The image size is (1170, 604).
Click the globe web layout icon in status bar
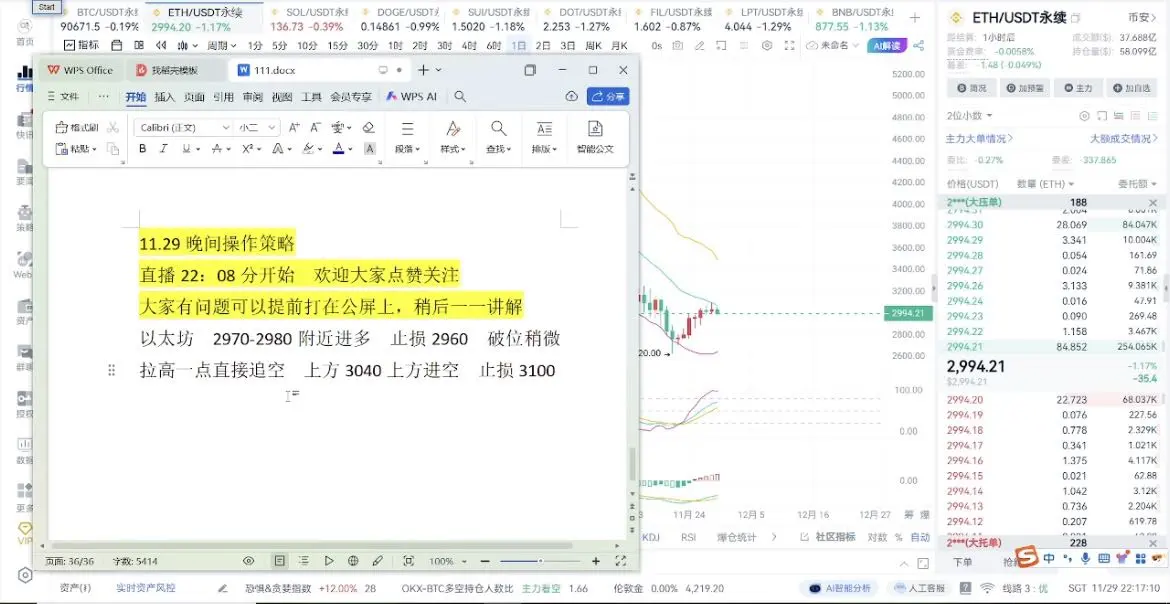point(353,561)
